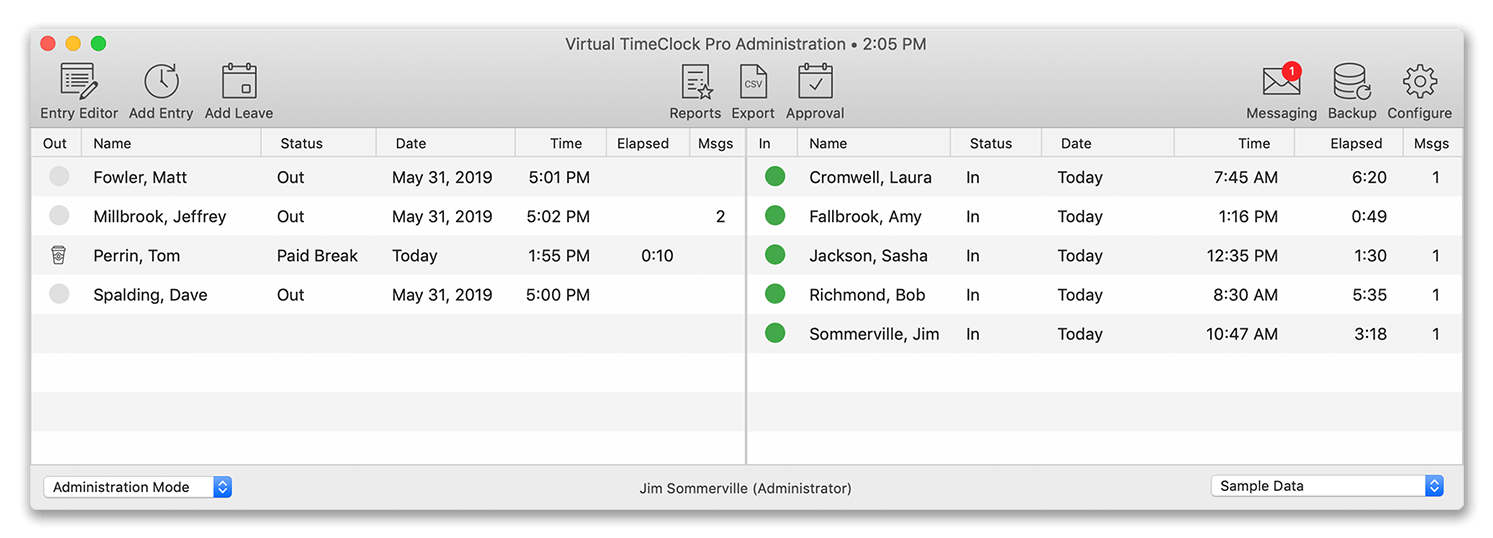Image resolution: width=1493 pixels, height=538 pixels.
Task: Sort the in-list by Msgs header
Action: (x=1431, y=143)
